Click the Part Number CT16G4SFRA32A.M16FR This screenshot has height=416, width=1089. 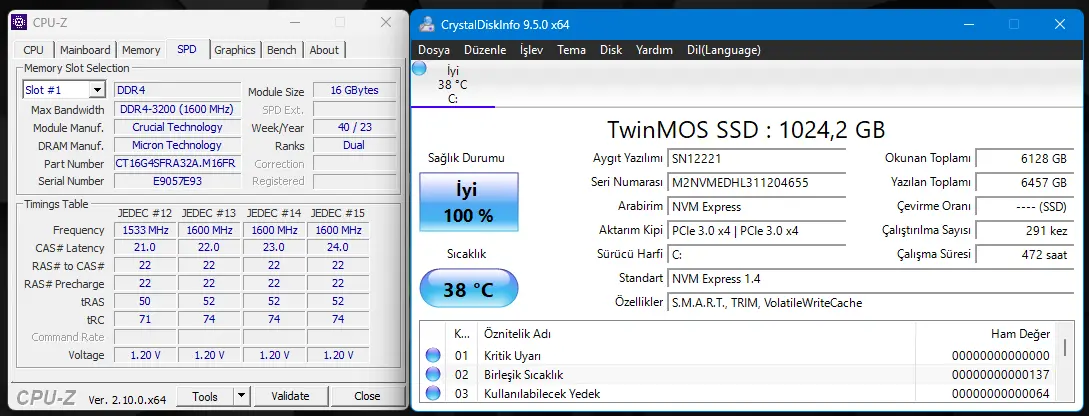click(x=178, y=164)
